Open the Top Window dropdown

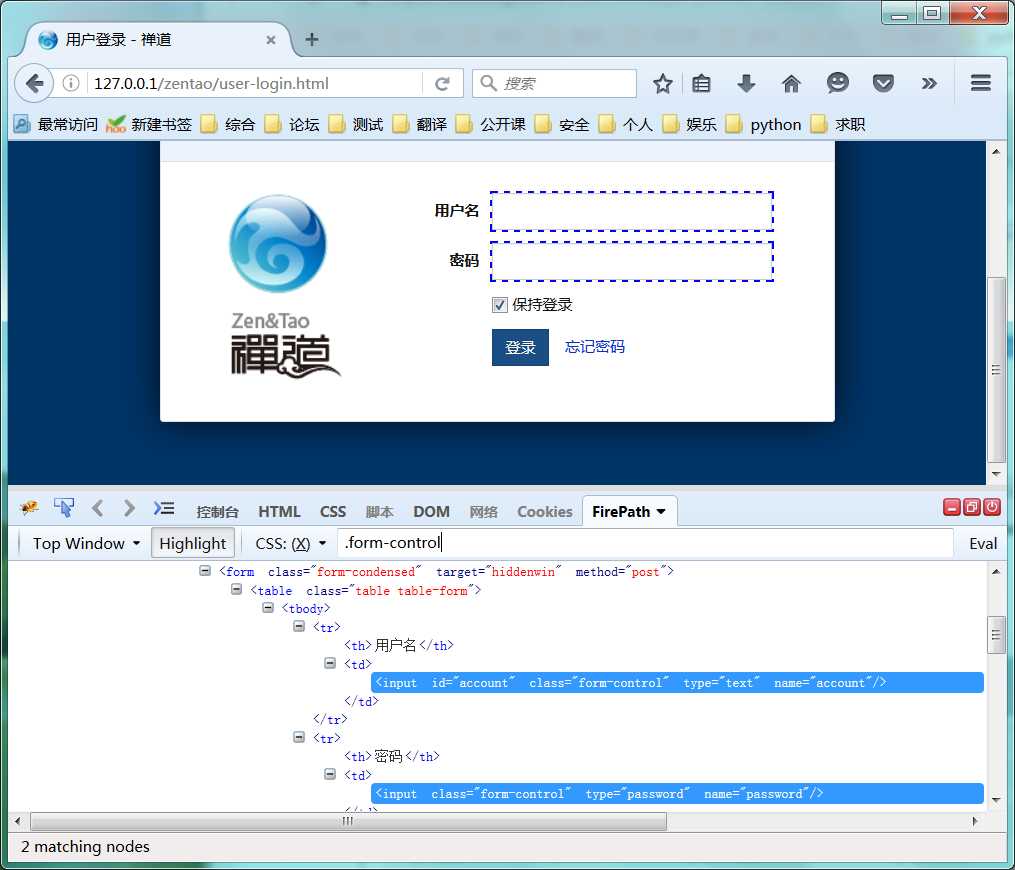click(x=87, y=543)
